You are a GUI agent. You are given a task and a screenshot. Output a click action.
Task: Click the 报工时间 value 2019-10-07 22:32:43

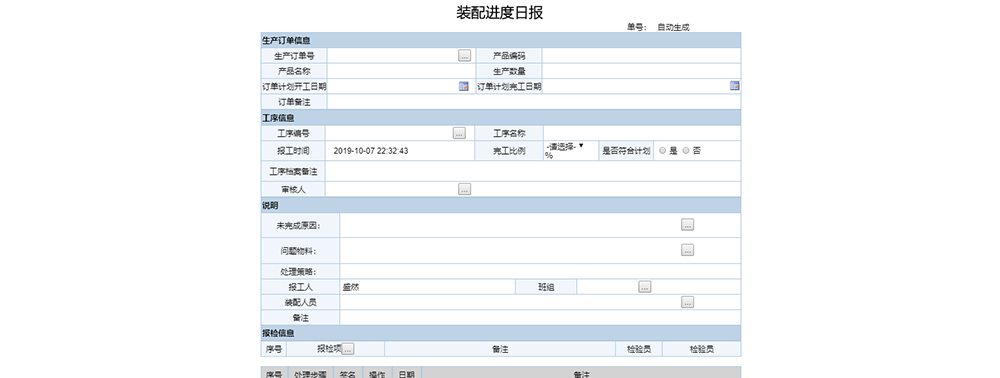coord(371,151)
